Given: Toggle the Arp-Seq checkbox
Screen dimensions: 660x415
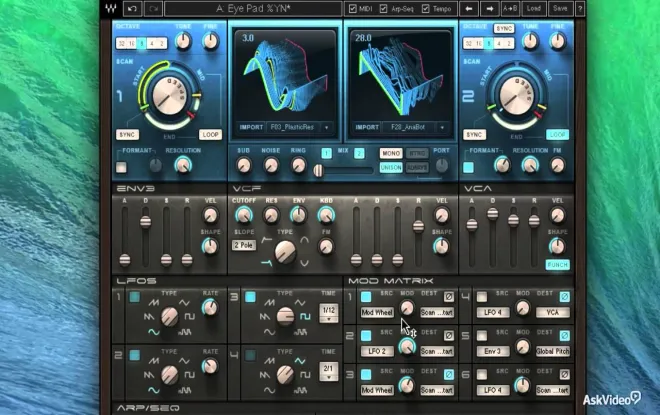Looking at the screenshot, I should (x=383, y=8).
